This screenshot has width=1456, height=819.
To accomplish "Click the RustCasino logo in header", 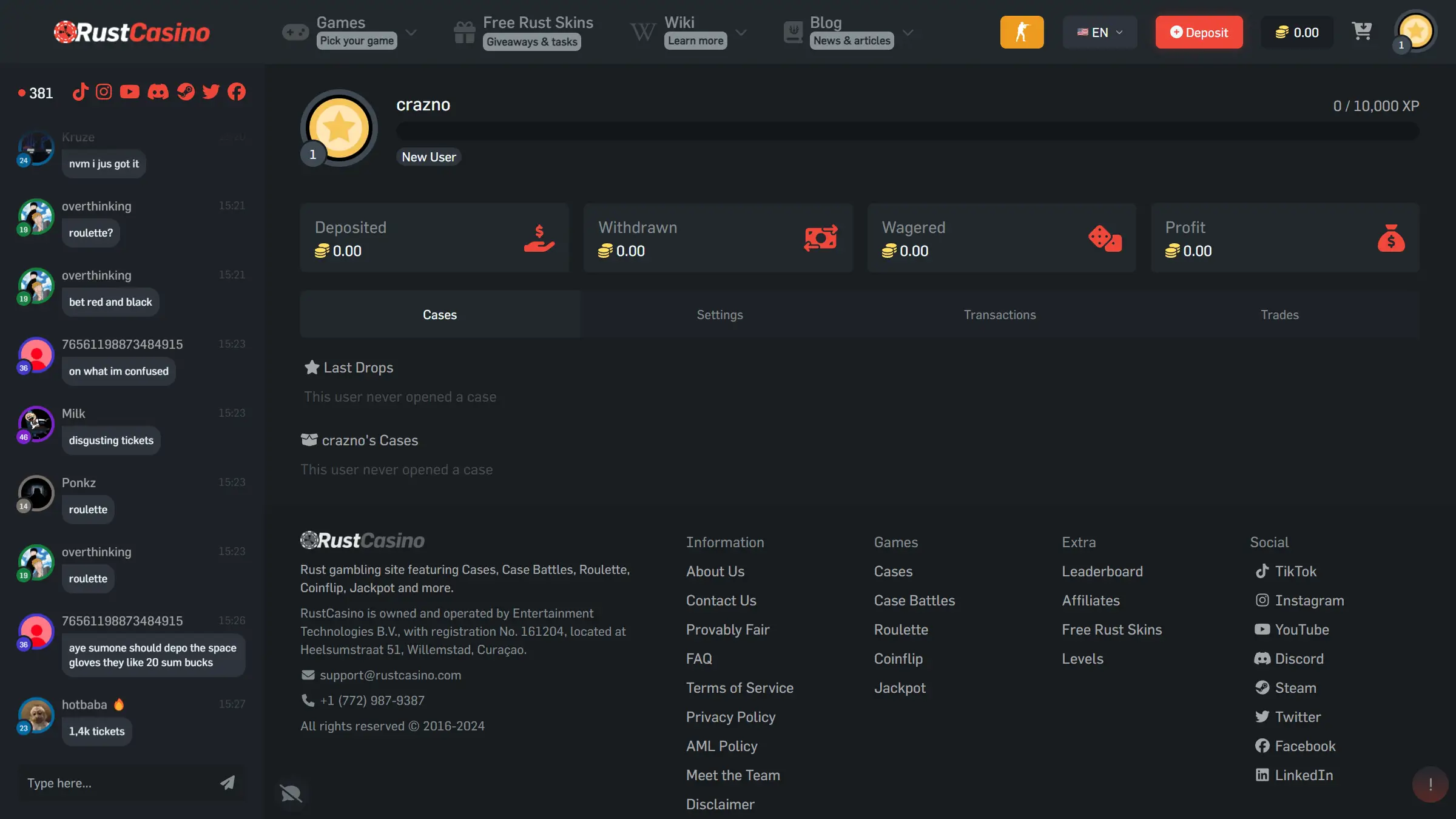I will (132, 32).
